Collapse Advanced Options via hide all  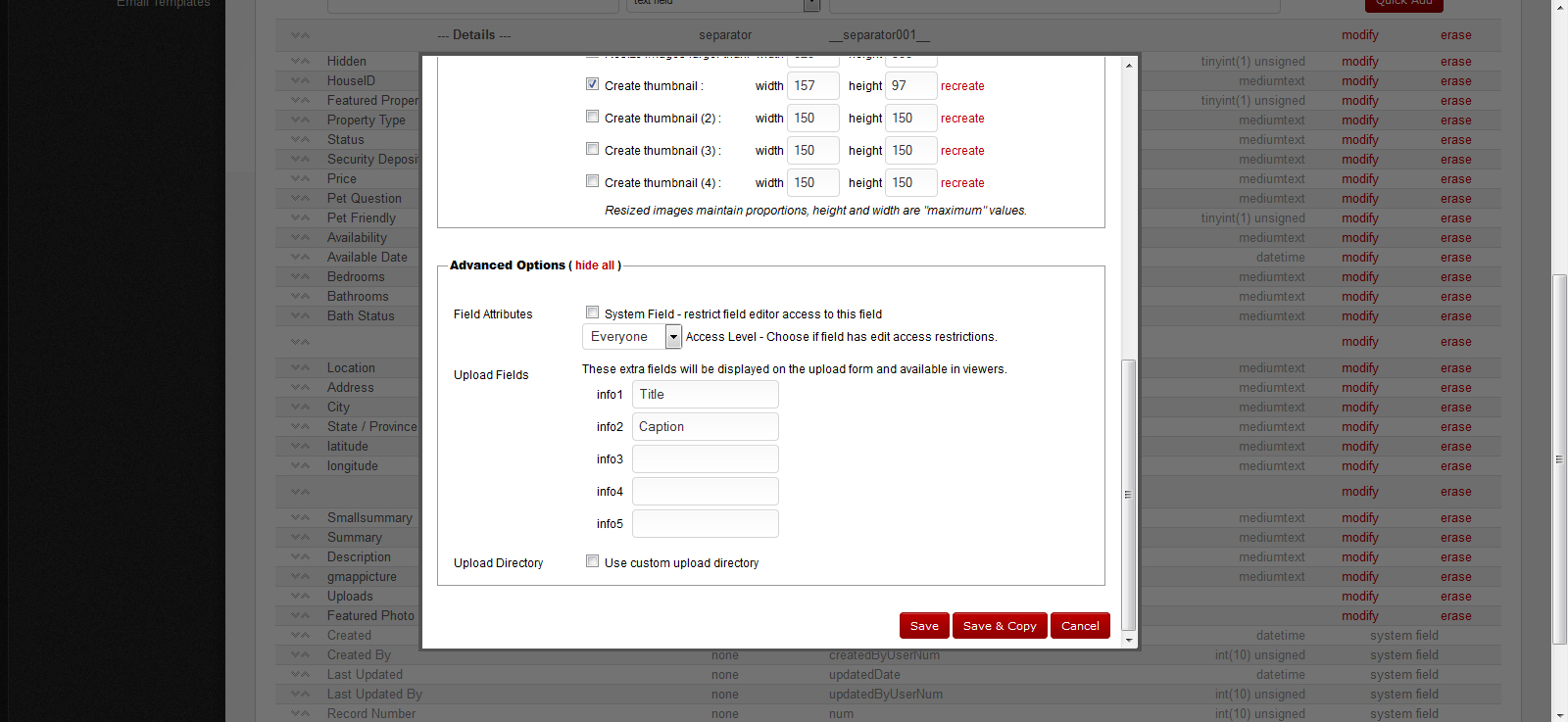(595, 265)
